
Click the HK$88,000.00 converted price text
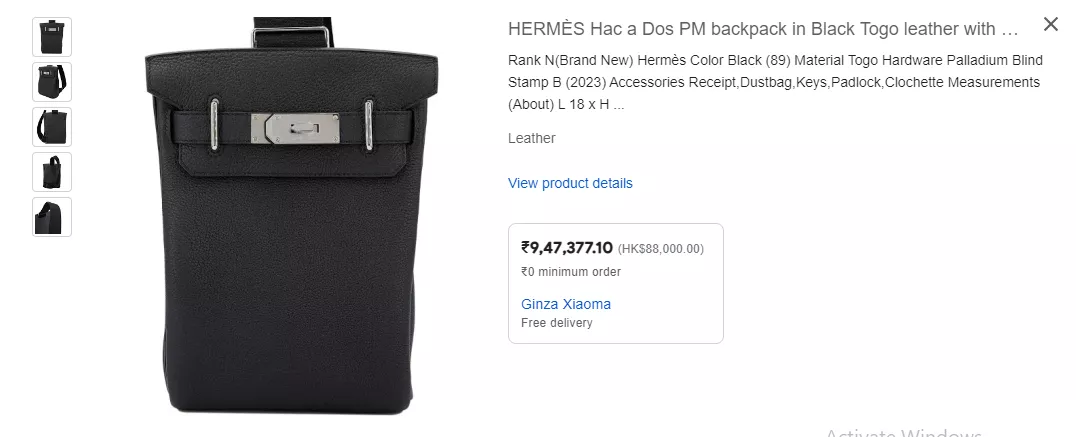click(x=661, y=249)
